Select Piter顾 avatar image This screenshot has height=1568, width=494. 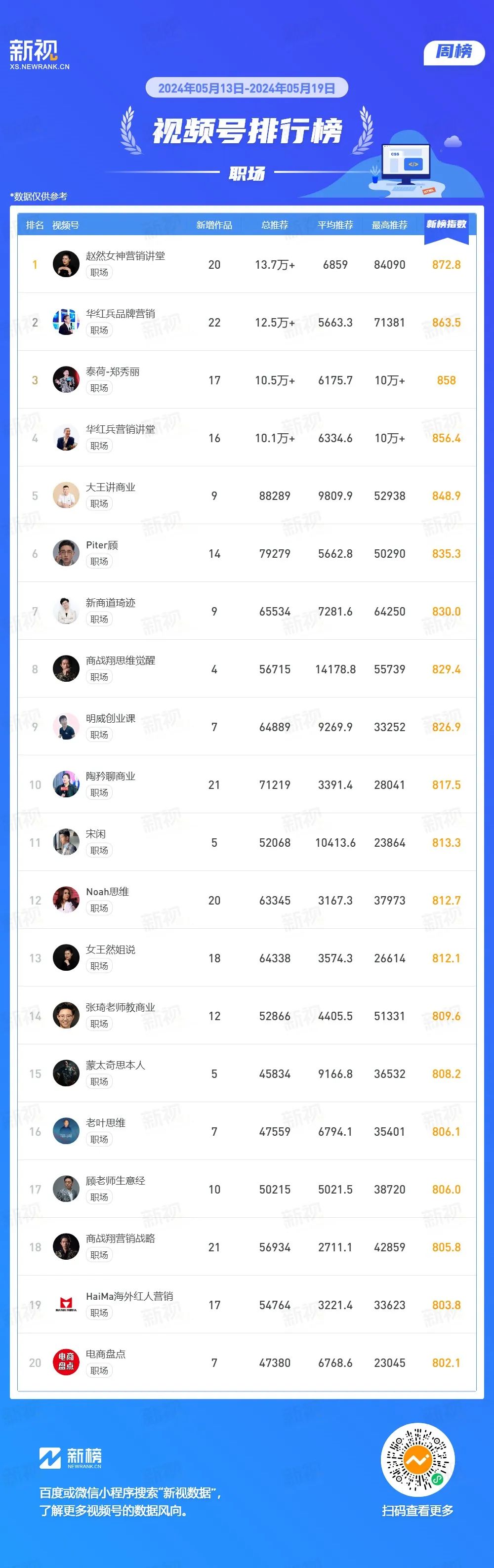click(x=66, y=553)
